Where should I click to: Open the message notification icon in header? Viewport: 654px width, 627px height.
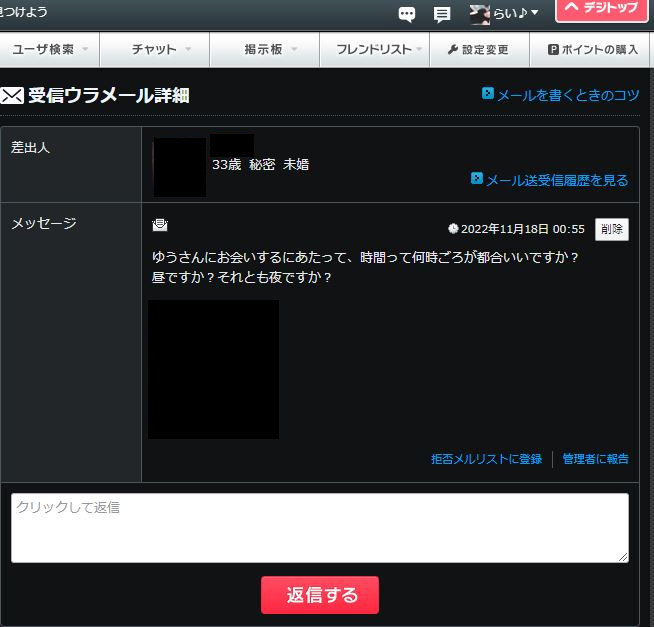point(442,14)
